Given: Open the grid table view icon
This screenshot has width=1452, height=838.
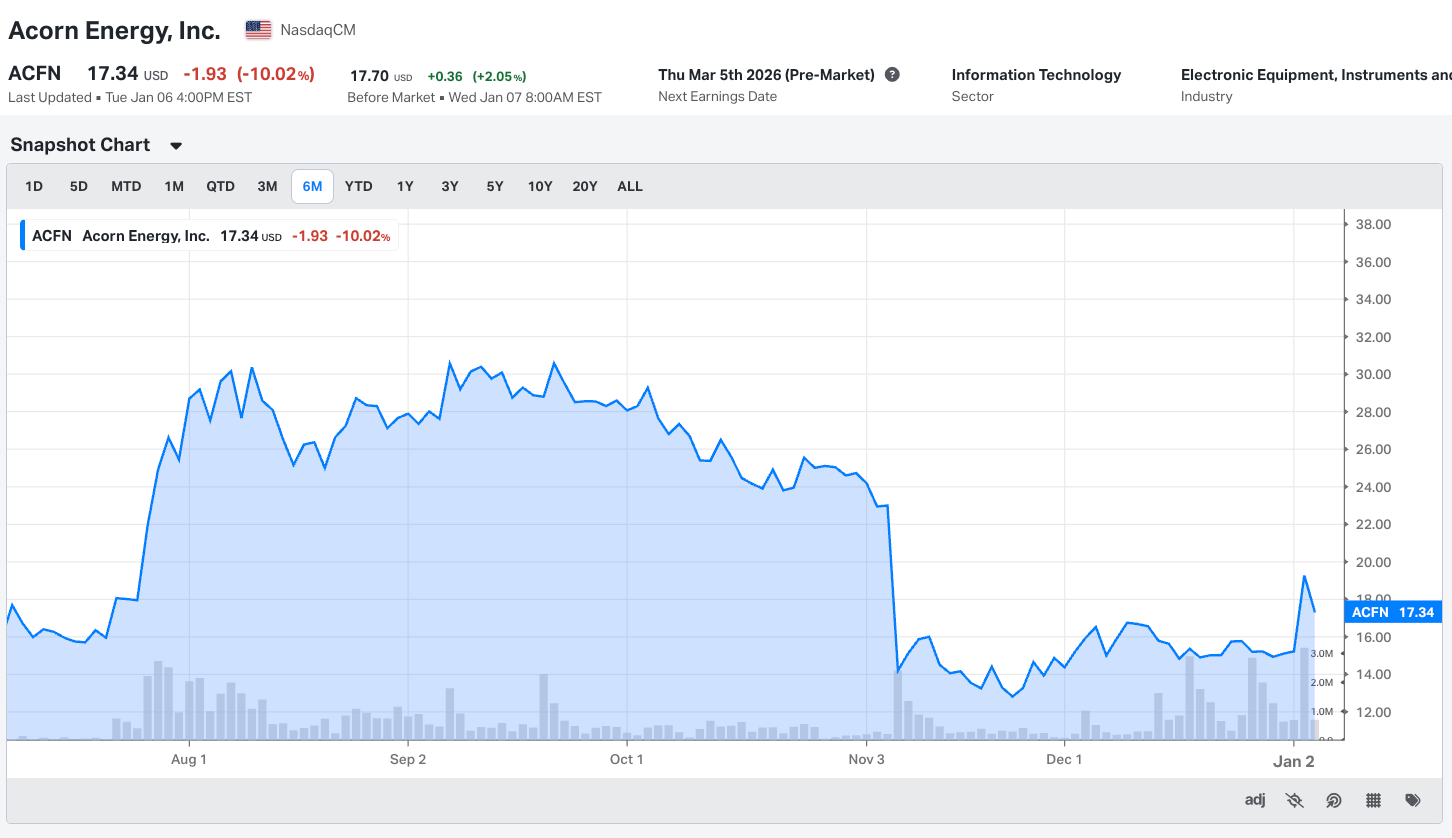Looking at the screenshot, I should click(x=1374, y=800).
